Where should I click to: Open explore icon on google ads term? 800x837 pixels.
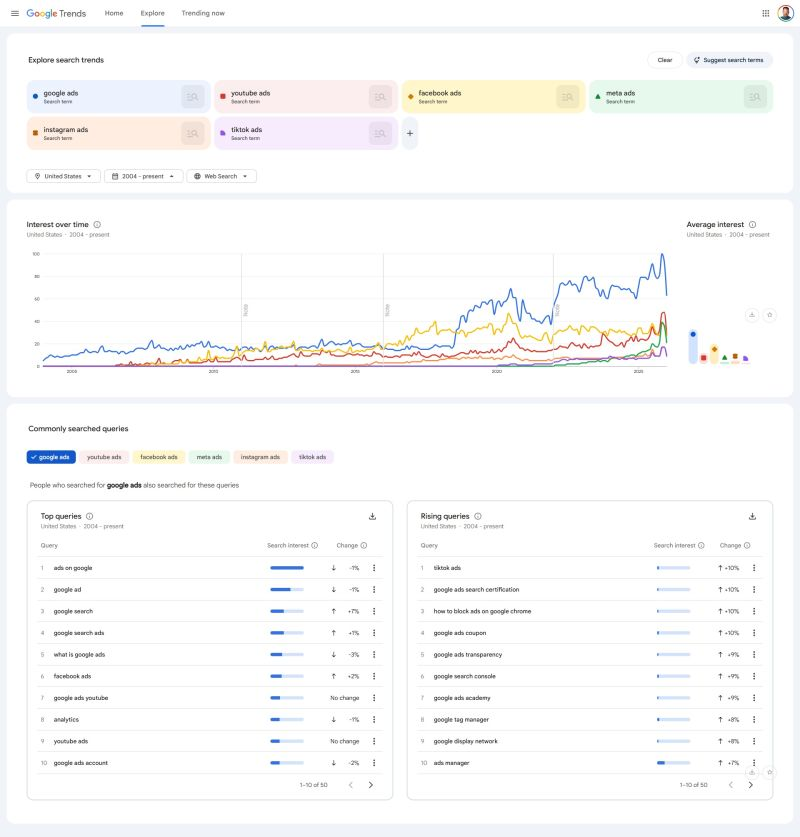coord(193,97)
